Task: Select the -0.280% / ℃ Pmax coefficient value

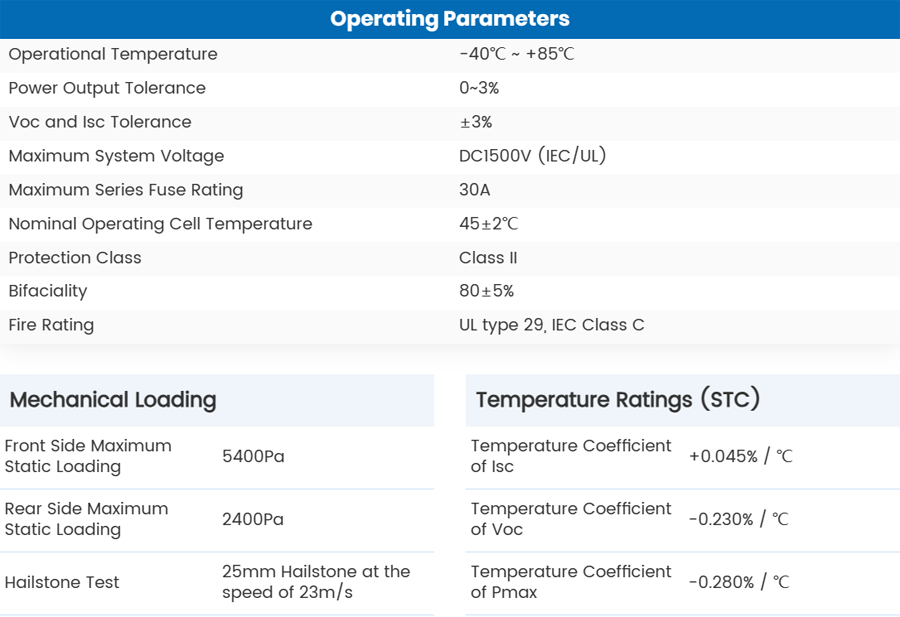Action: [x=738, y=582]
